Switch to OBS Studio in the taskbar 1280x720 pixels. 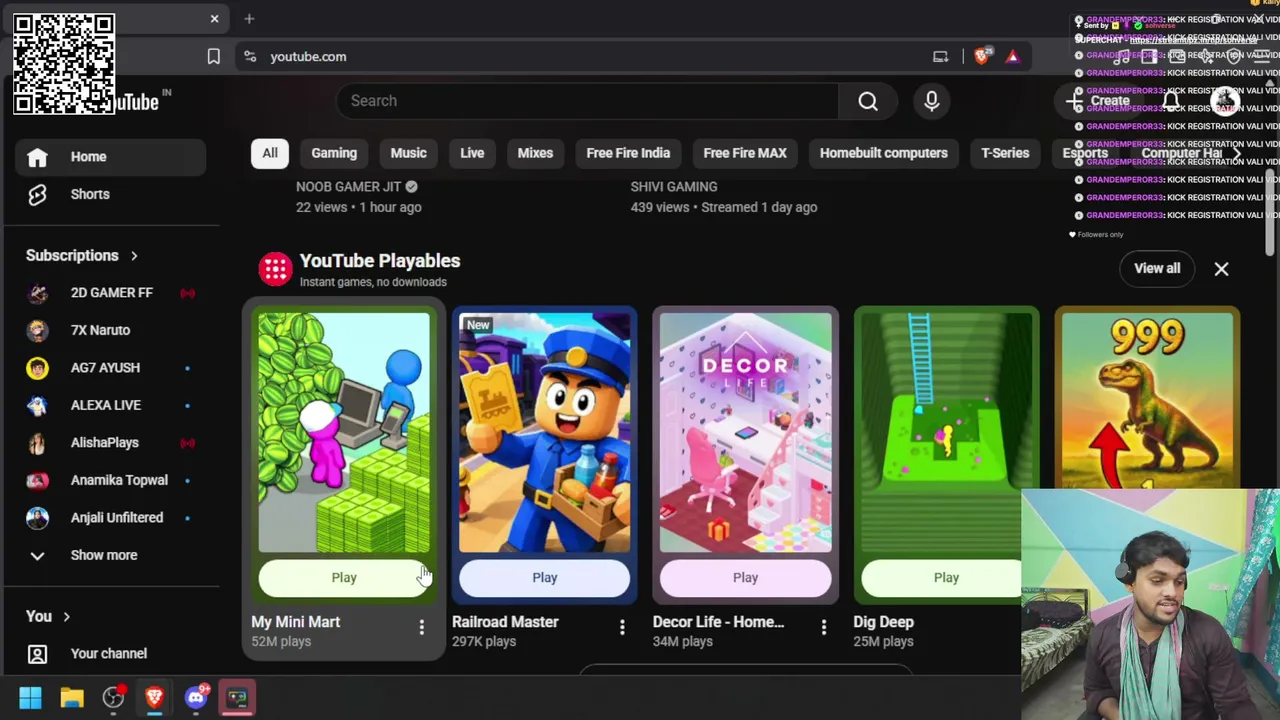(x=113, y=697)
